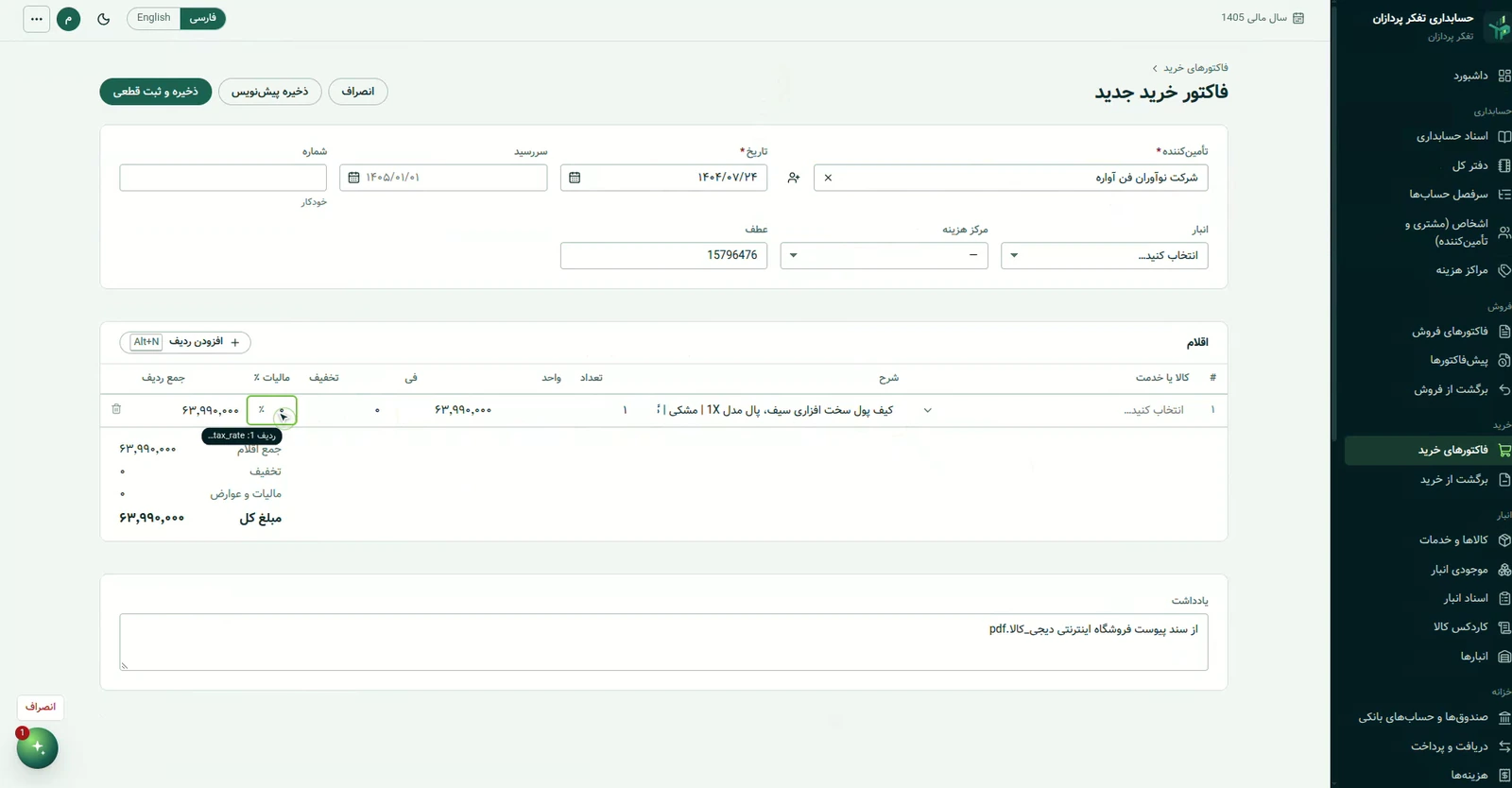Expand the مرکز هزینه cost center dropdown
Screen dimensions: 1512x788
(885, 256)
